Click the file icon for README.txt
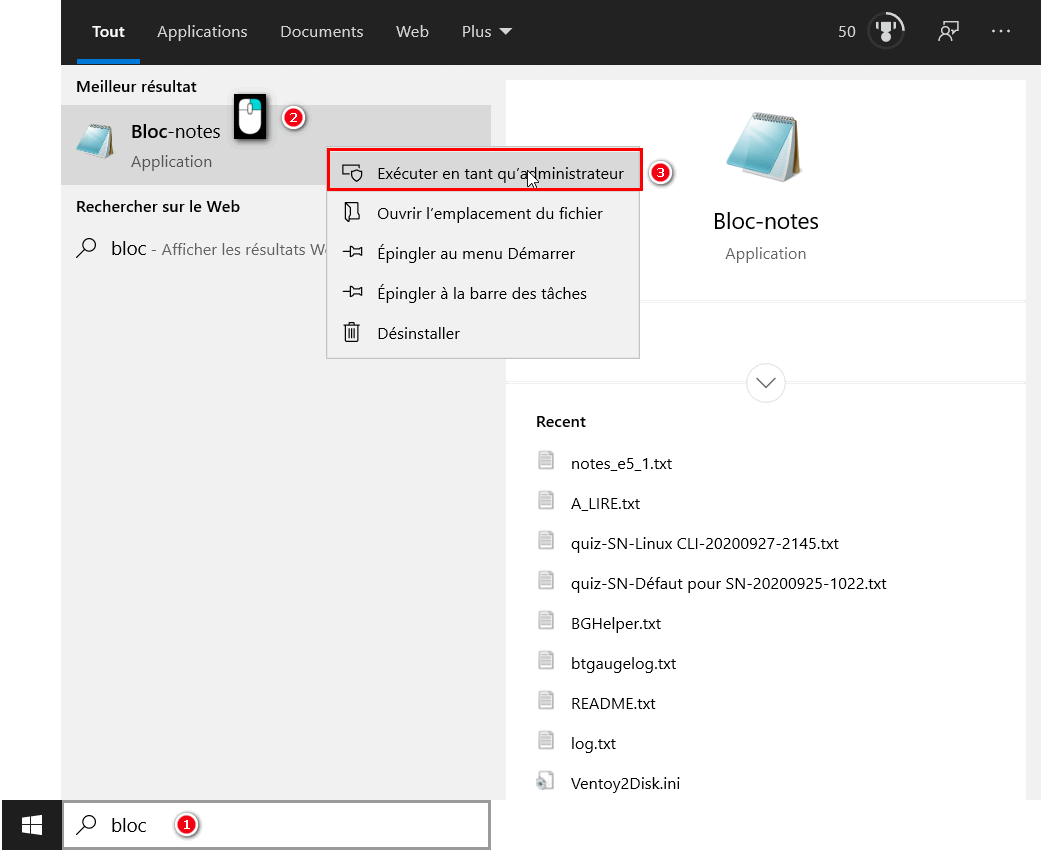 (x=546, y=699)
